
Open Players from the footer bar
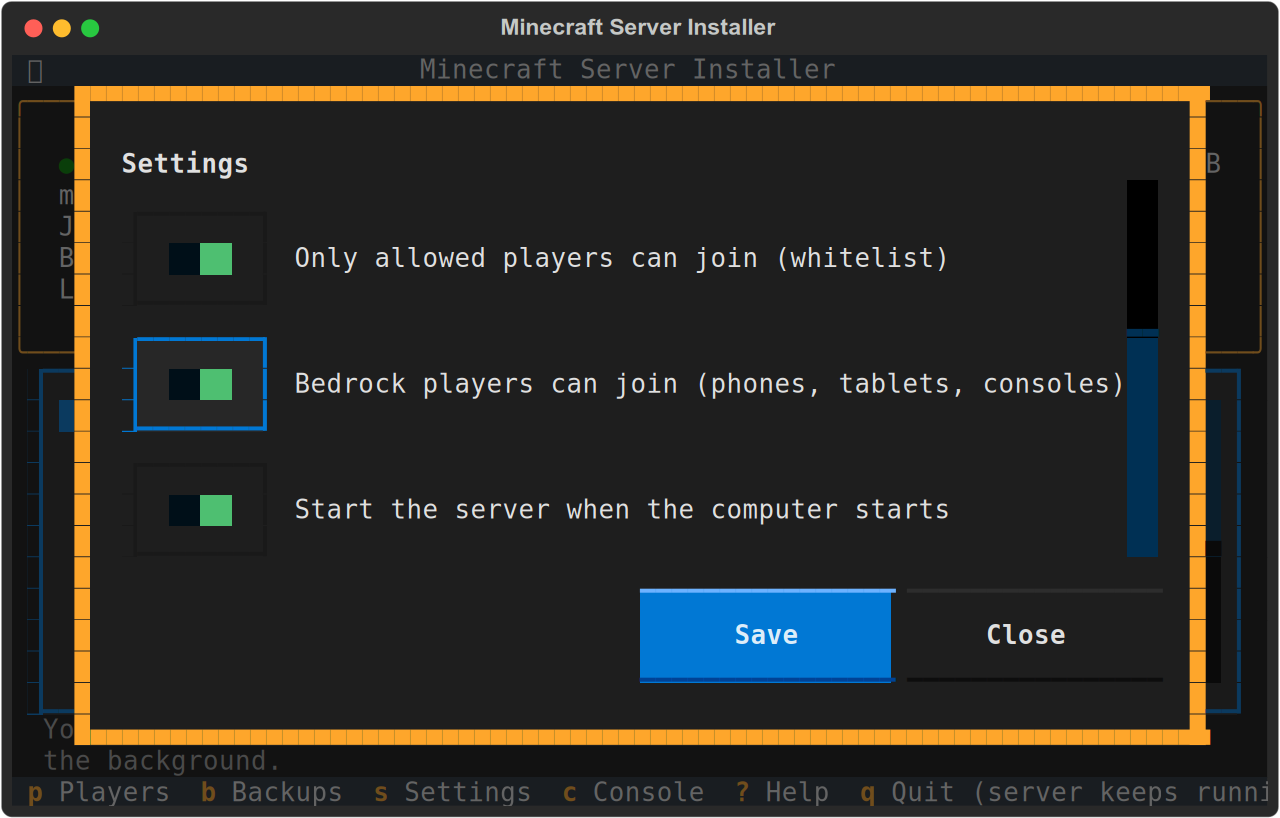[98, 793]
